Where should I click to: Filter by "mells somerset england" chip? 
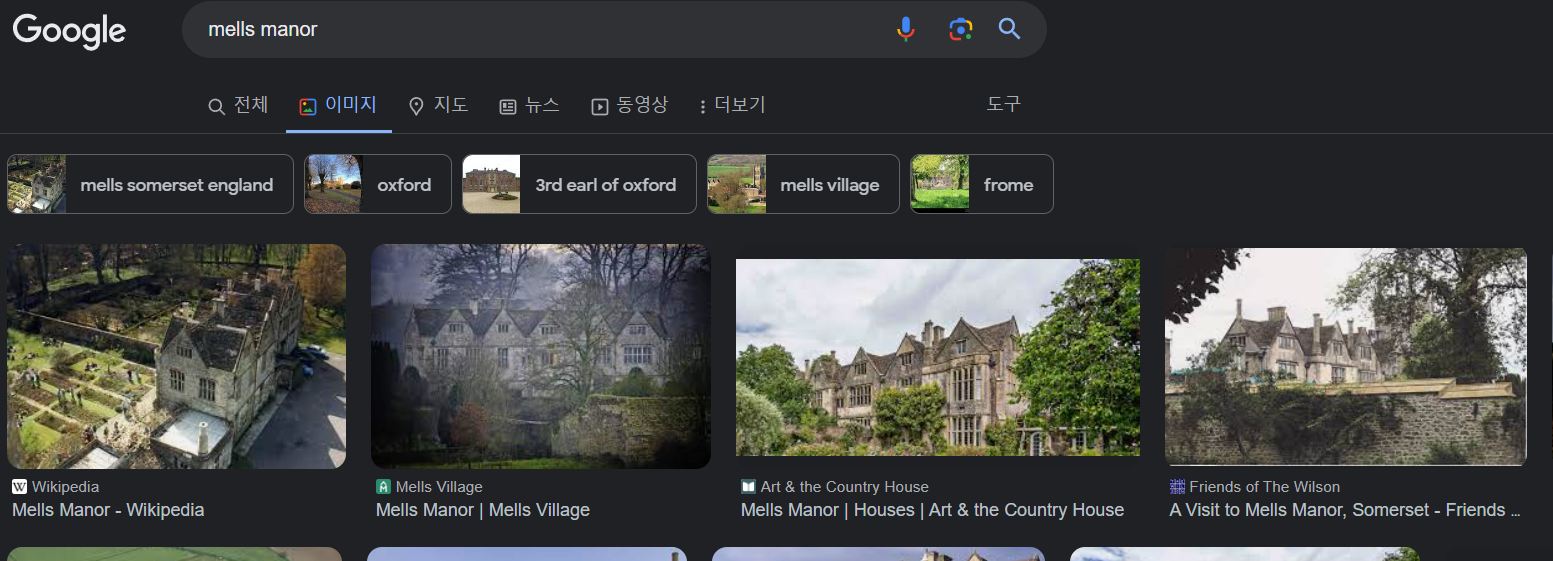(x=150, y=184)
